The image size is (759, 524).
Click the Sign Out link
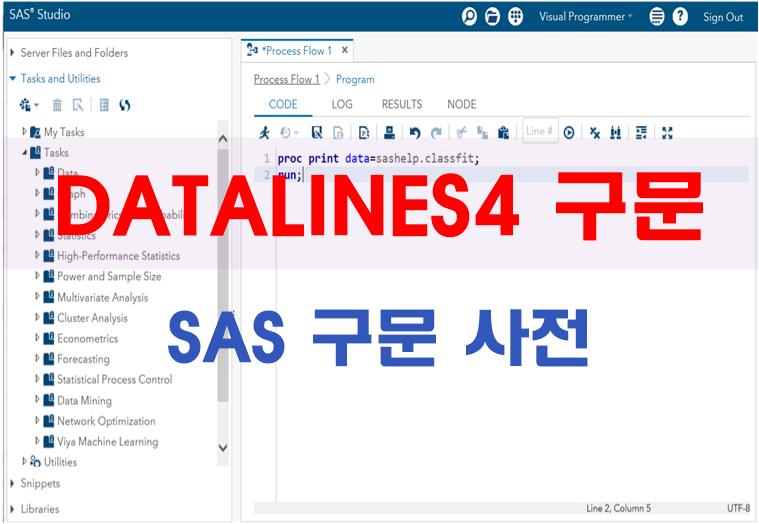pos(723,17)
